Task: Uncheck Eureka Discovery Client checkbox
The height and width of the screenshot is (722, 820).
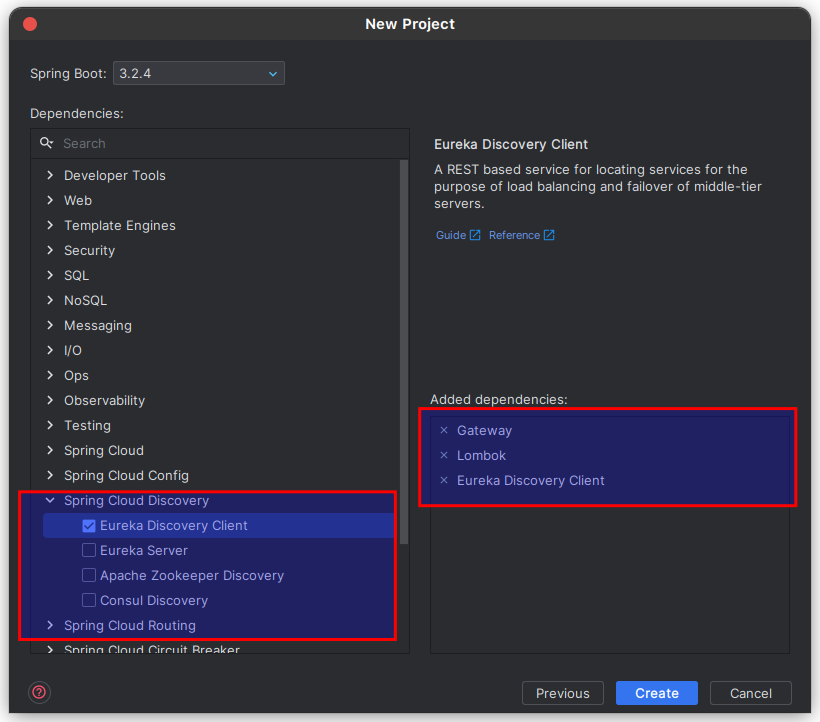Action: pyautogui.click(x=89, y=525)
